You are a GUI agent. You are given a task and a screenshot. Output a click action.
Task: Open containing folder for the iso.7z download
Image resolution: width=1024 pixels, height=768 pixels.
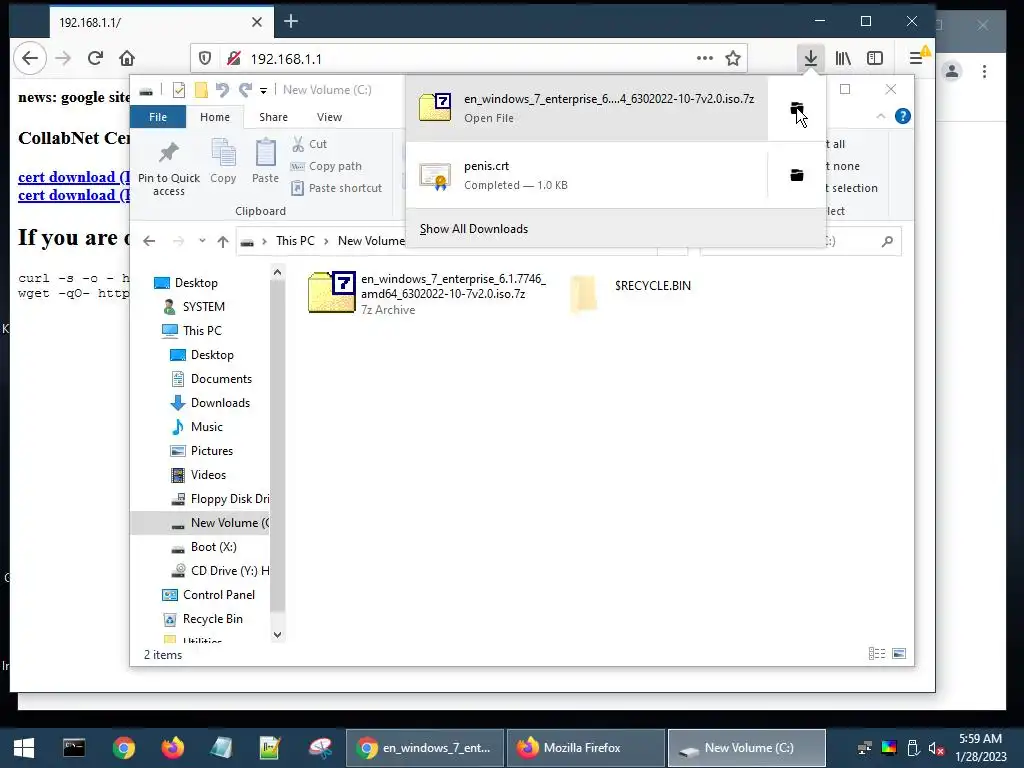pyautogui.click(x=796, y=108)
